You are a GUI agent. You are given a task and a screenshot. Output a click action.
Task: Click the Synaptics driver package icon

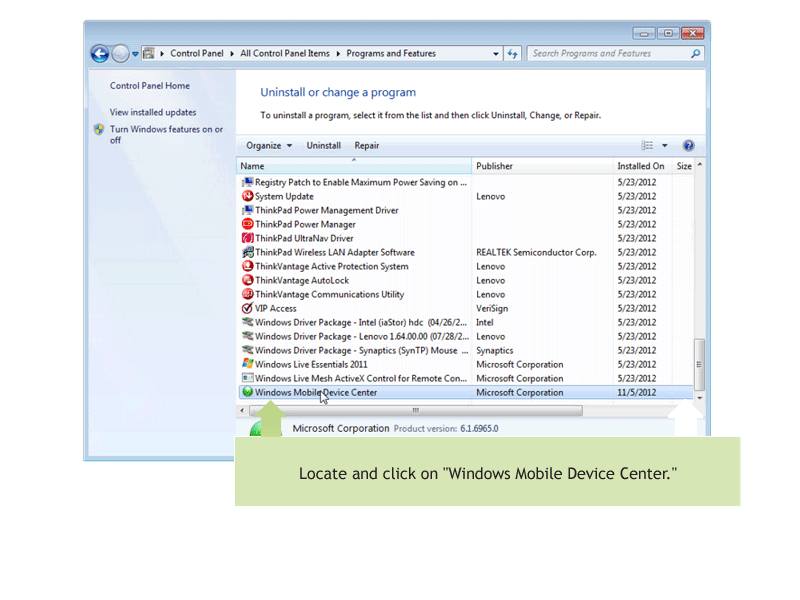pos(247,350)
